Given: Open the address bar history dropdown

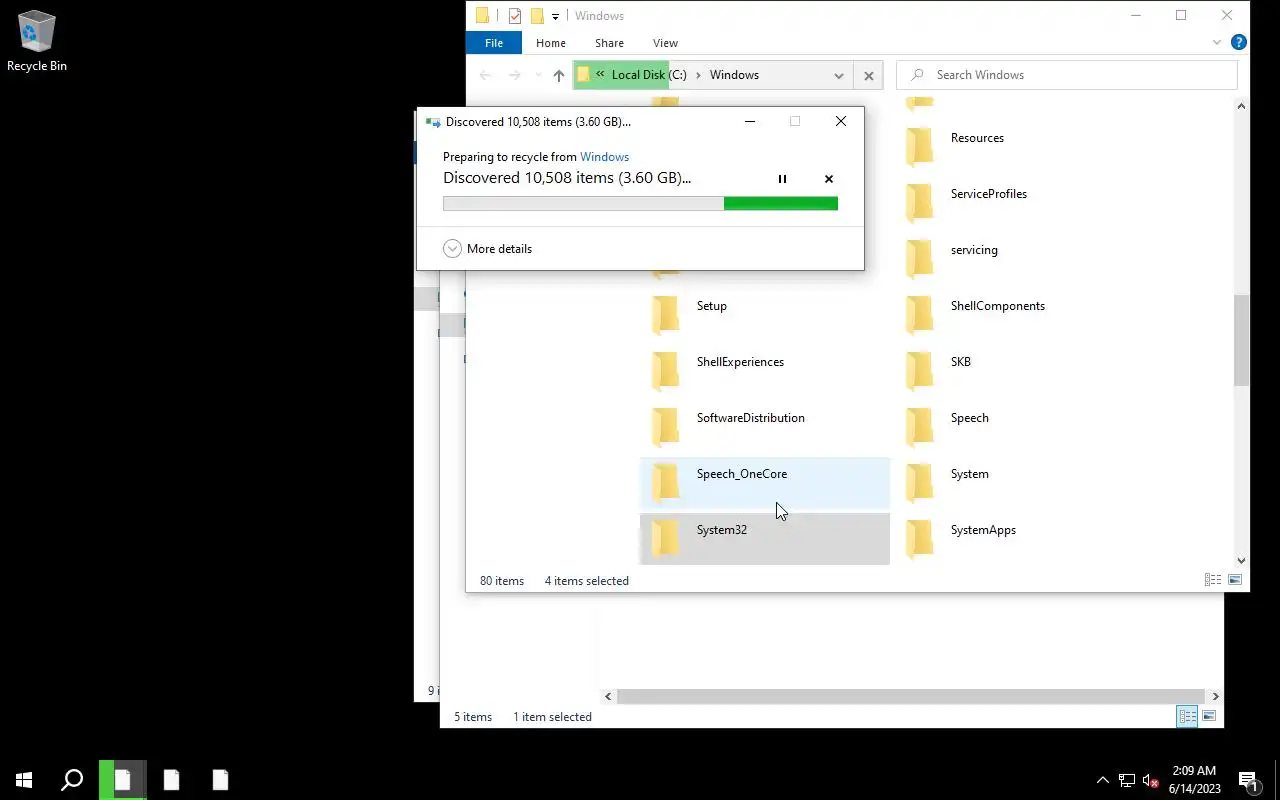Looking at the screenshot, I should [838, 75].
